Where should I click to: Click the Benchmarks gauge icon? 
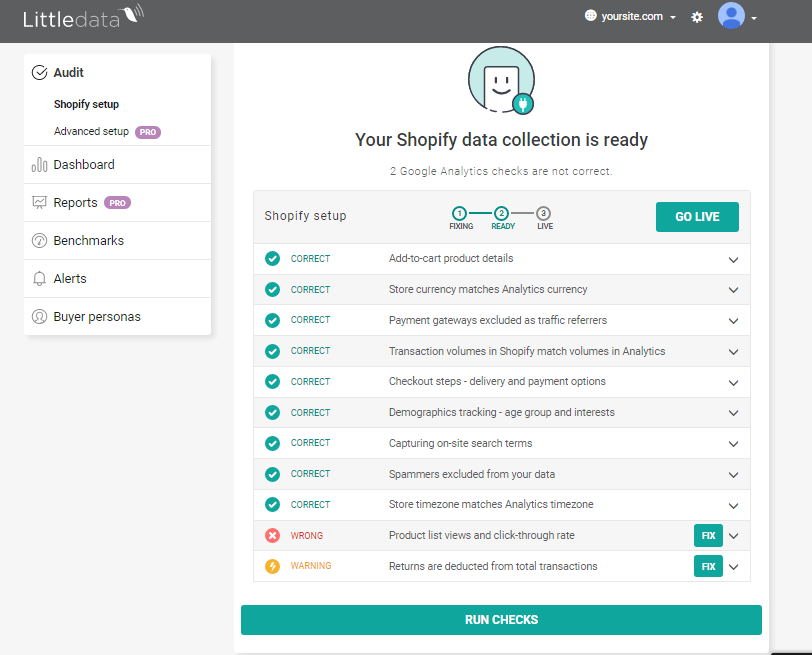click(x=39, y=241)
